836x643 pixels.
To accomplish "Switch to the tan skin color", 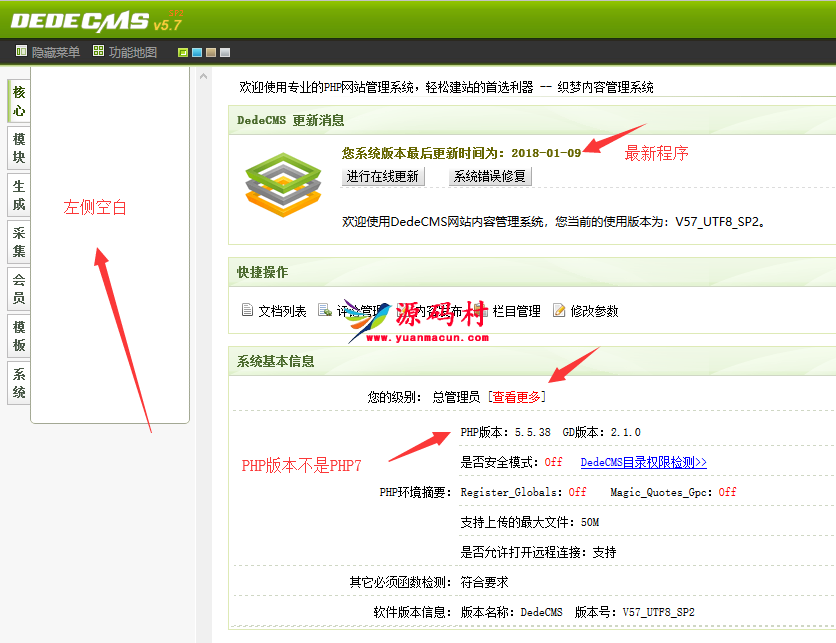I will point(211,53).
